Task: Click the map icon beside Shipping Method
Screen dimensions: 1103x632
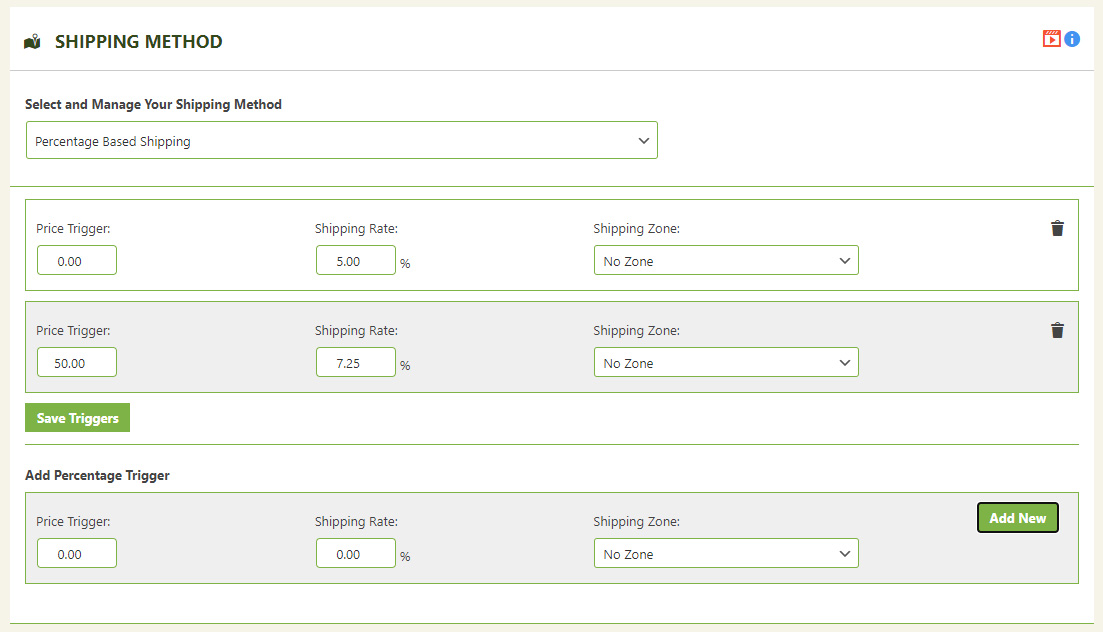Action: [x=32, y=42]
